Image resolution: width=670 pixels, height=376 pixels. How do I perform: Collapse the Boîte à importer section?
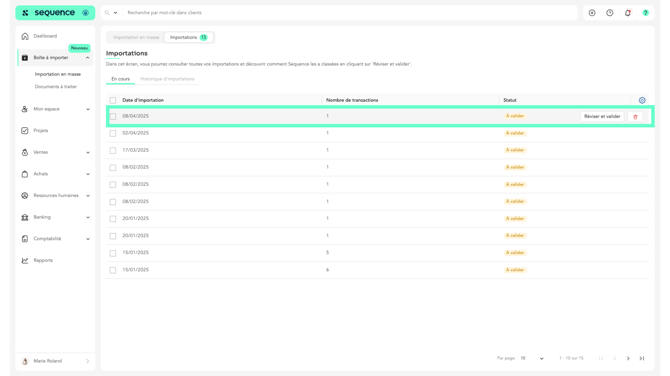click(88, 58)
